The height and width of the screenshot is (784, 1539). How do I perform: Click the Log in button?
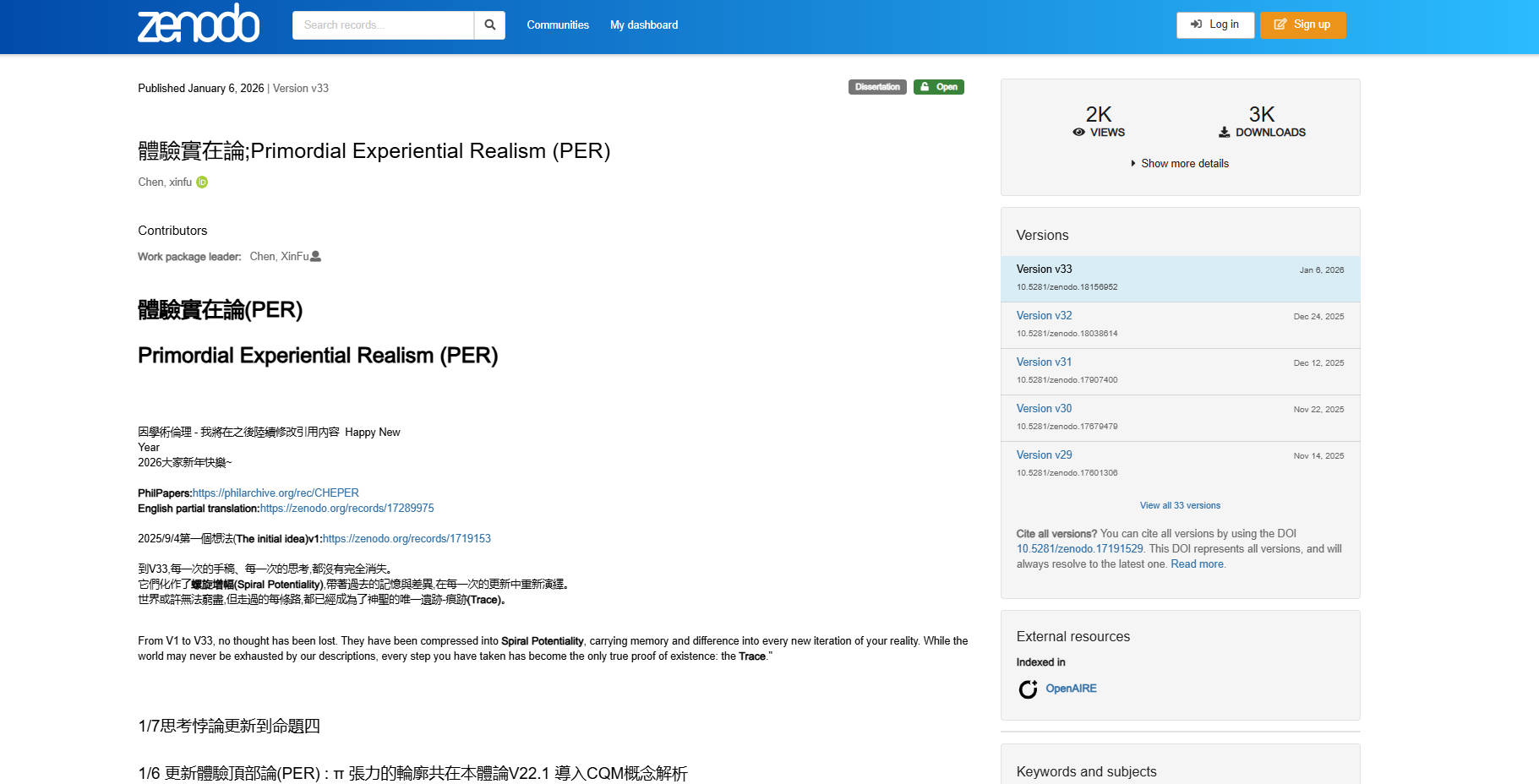pyautogui.click(x=1214, y=24)
